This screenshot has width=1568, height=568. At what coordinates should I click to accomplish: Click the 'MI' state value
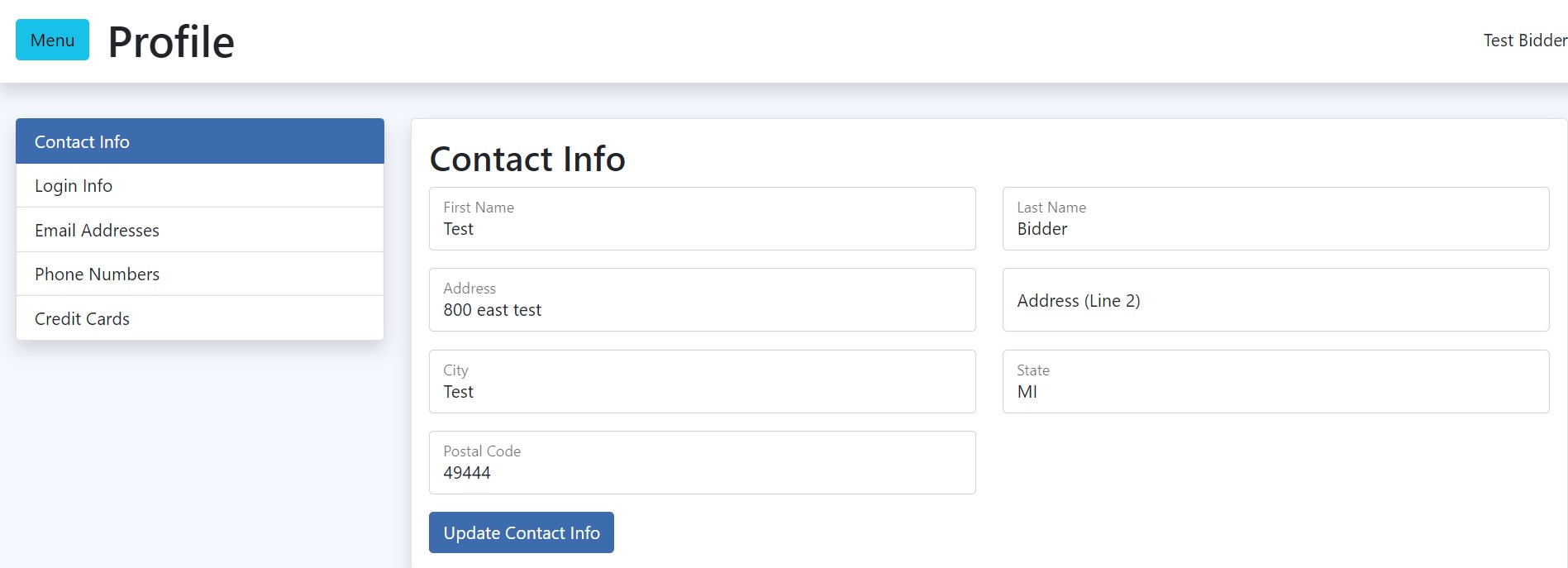click(1027, 392)
